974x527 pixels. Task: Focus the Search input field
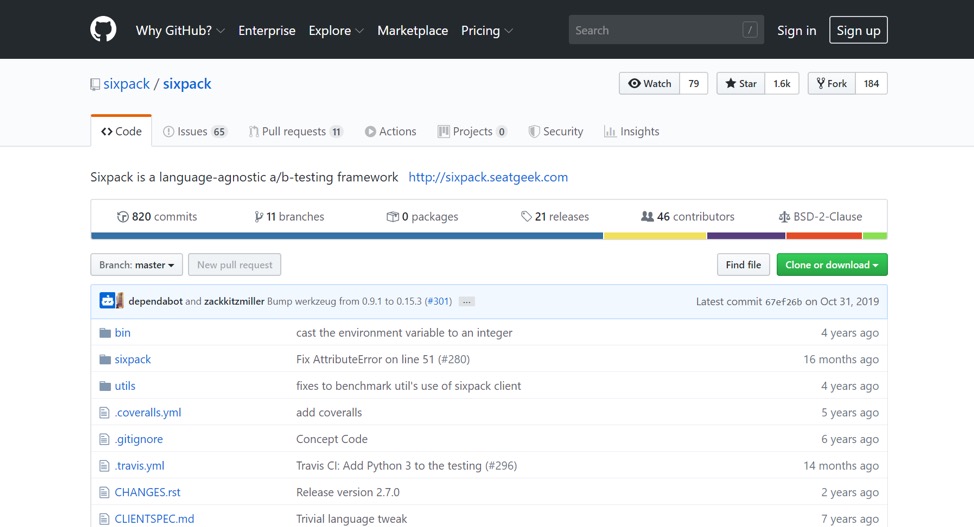tap(655, 31)
